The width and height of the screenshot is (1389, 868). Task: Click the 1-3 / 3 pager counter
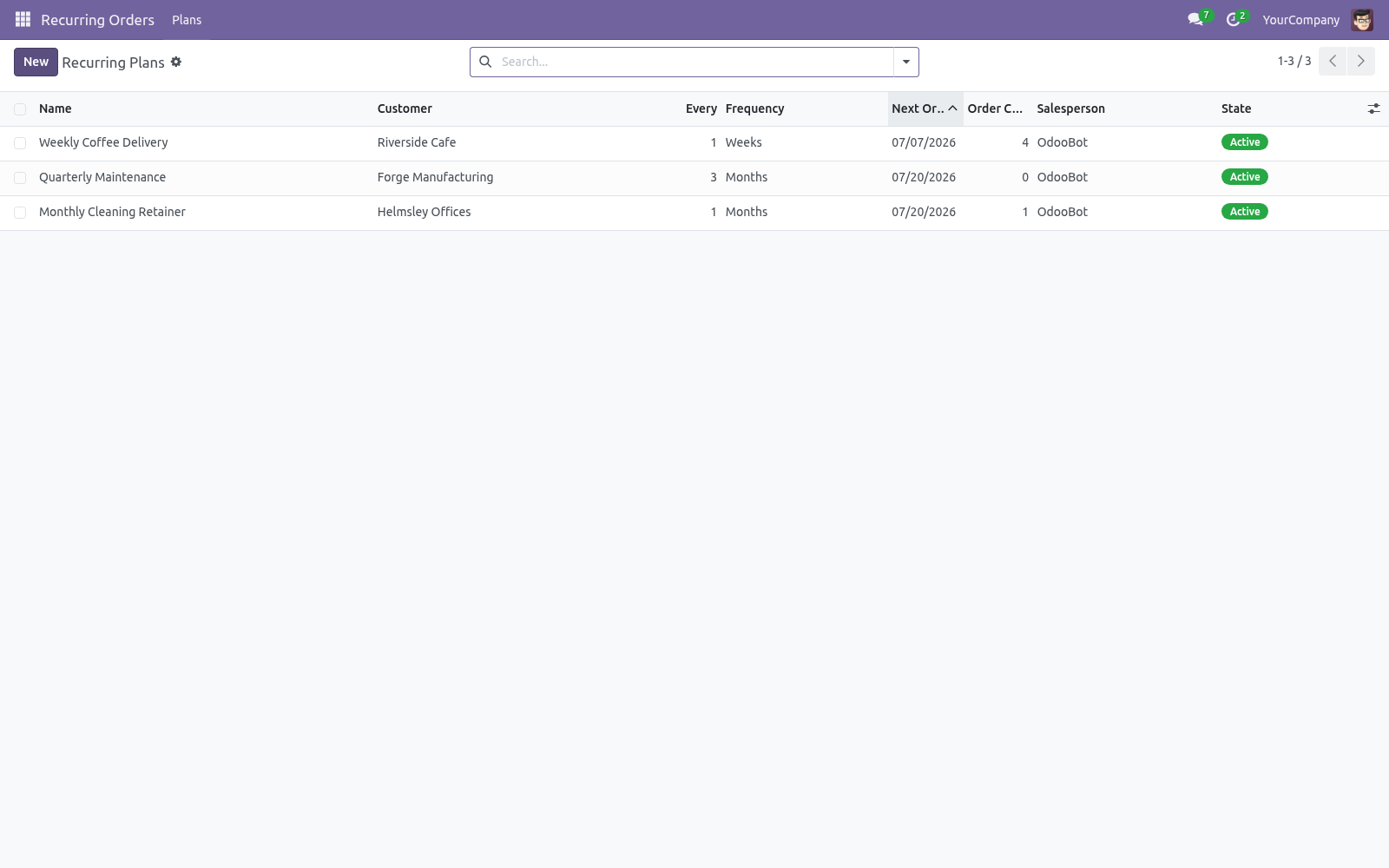pos(1294,61)
